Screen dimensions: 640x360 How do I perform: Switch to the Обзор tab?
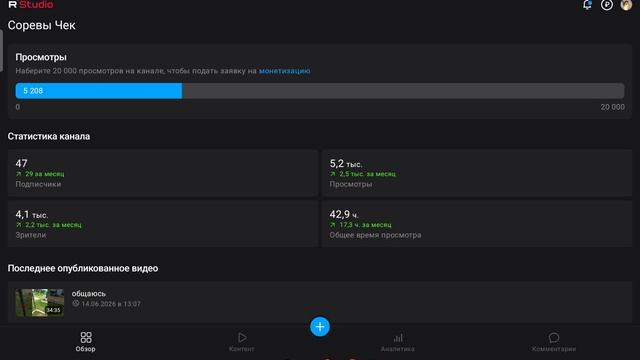(85, 342)
